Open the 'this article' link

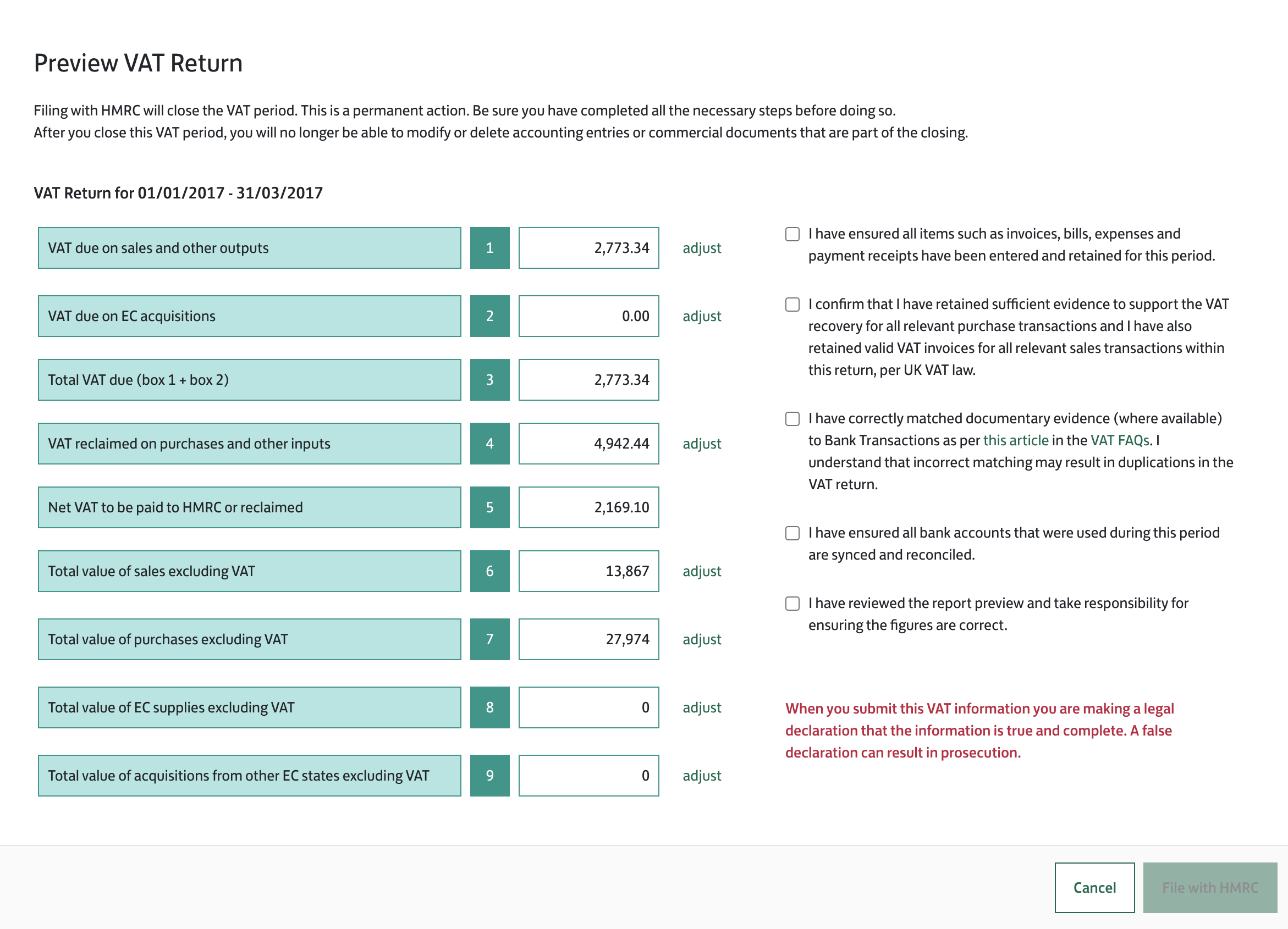(x=1015, y=441)
